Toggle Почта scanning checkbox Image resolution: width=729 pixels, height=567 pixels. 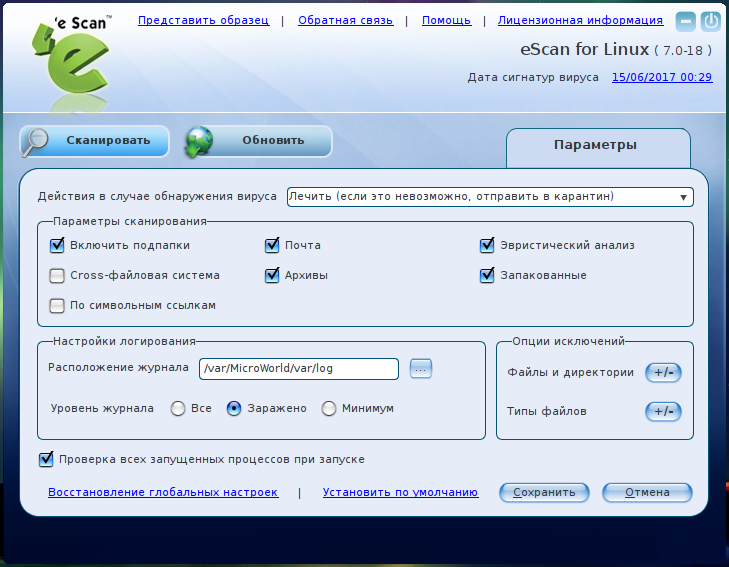[x=272, y=245]
